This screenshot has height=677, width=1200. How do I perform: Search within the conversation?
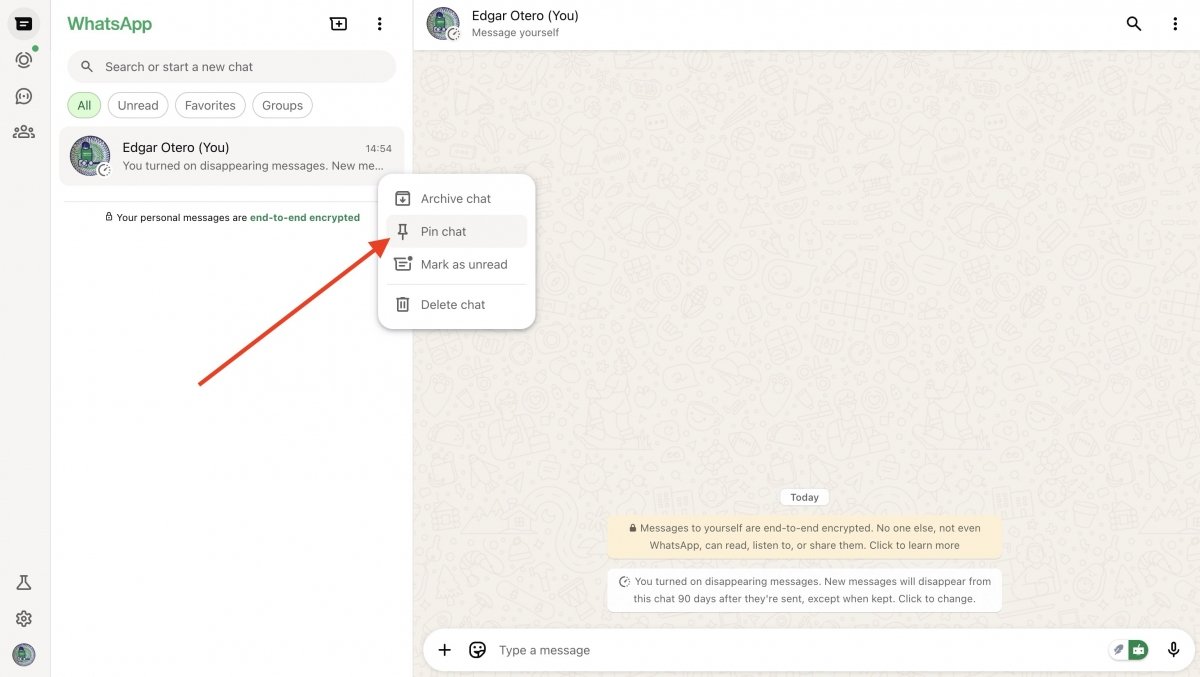(x=1134, y=24)
